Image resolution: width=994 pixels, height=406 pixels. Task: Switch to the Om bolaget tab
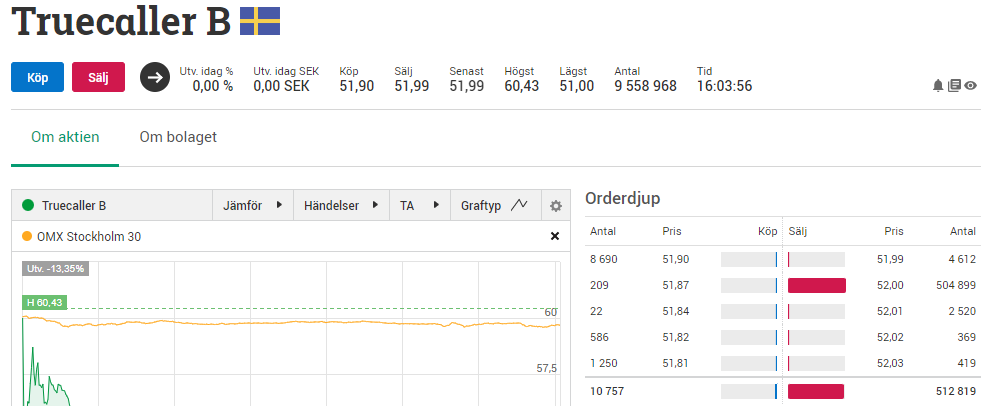pos(178,137)
